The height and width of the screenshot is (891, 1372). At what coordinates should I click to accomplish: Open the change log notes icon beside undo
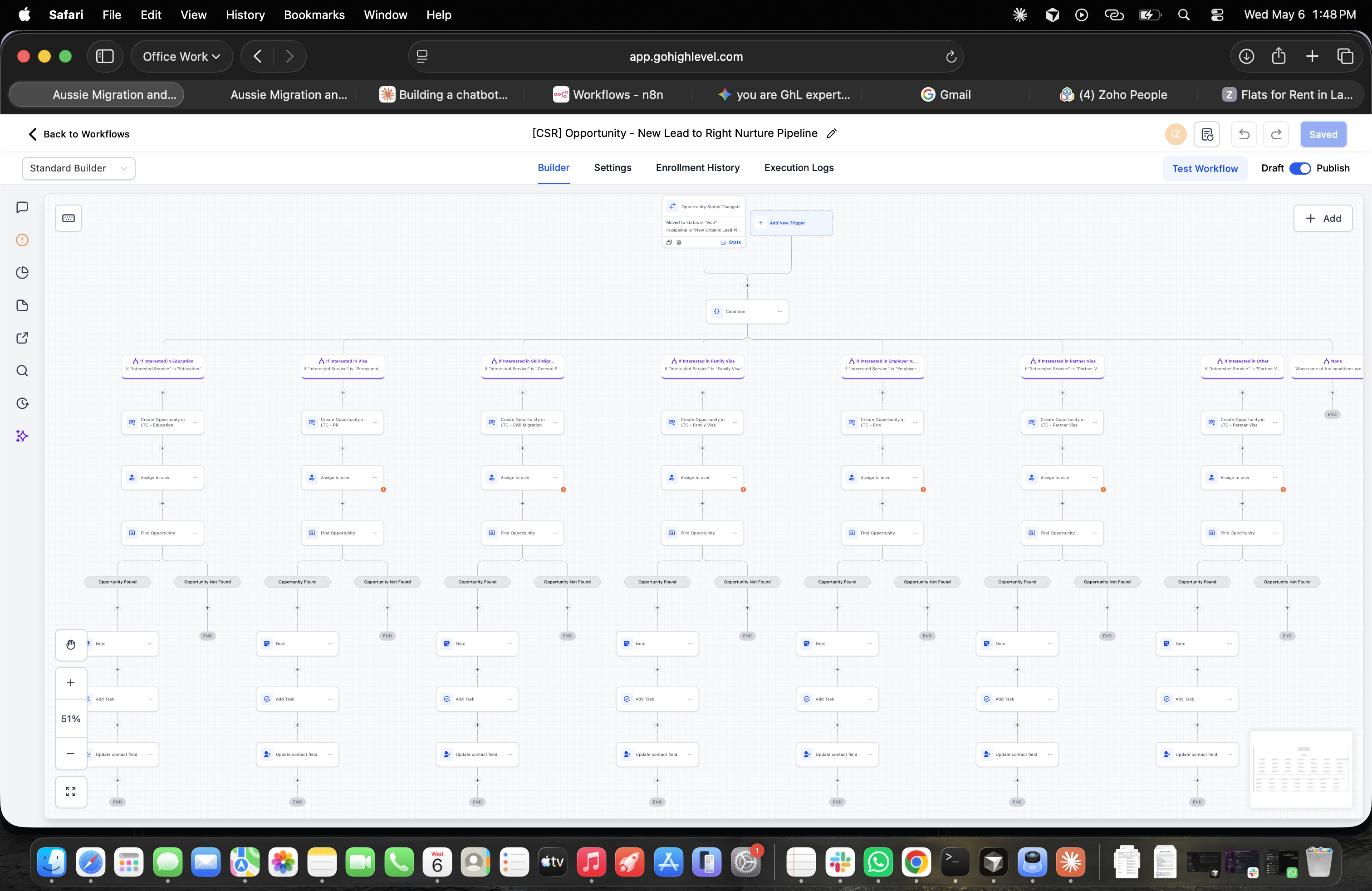1207,134
